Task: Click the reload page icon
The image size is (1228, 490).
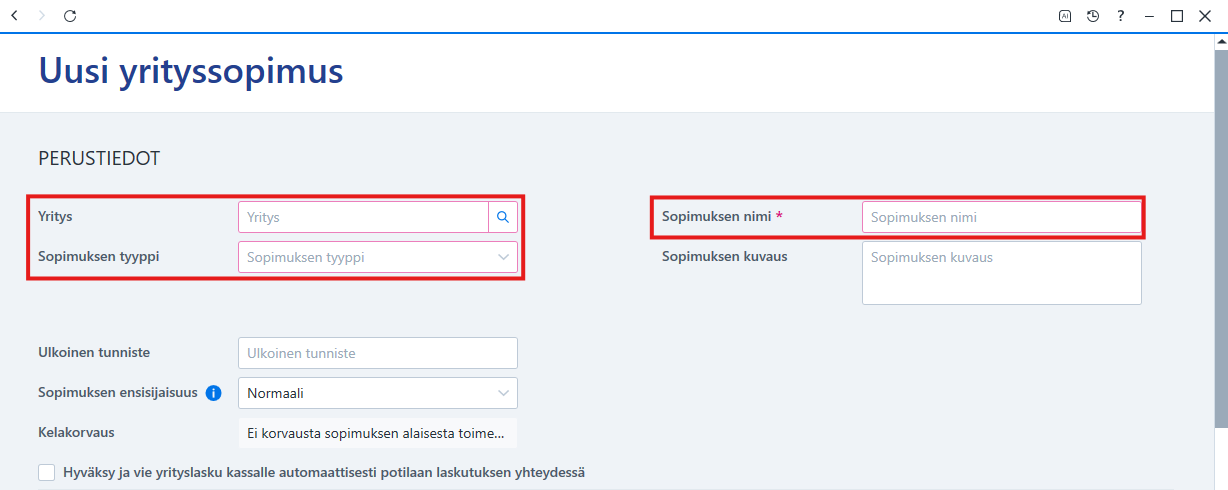Action: click(70, 16)
